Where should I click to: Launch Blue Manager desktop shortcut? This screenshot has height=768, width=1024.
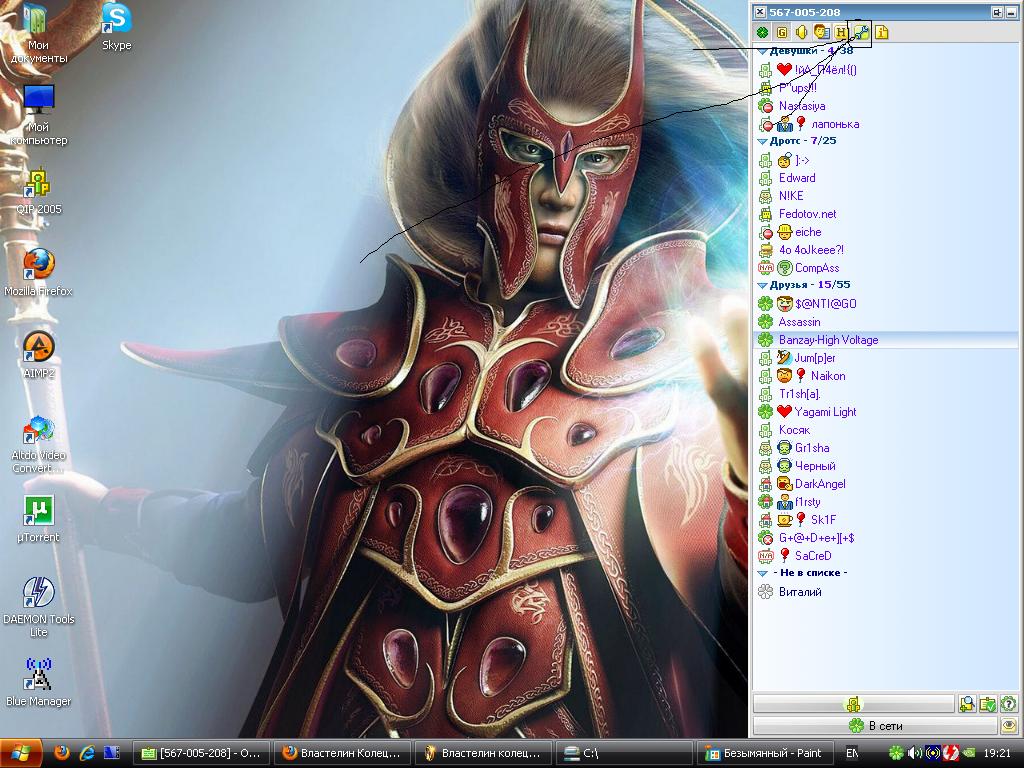click(x=39, y=682)
